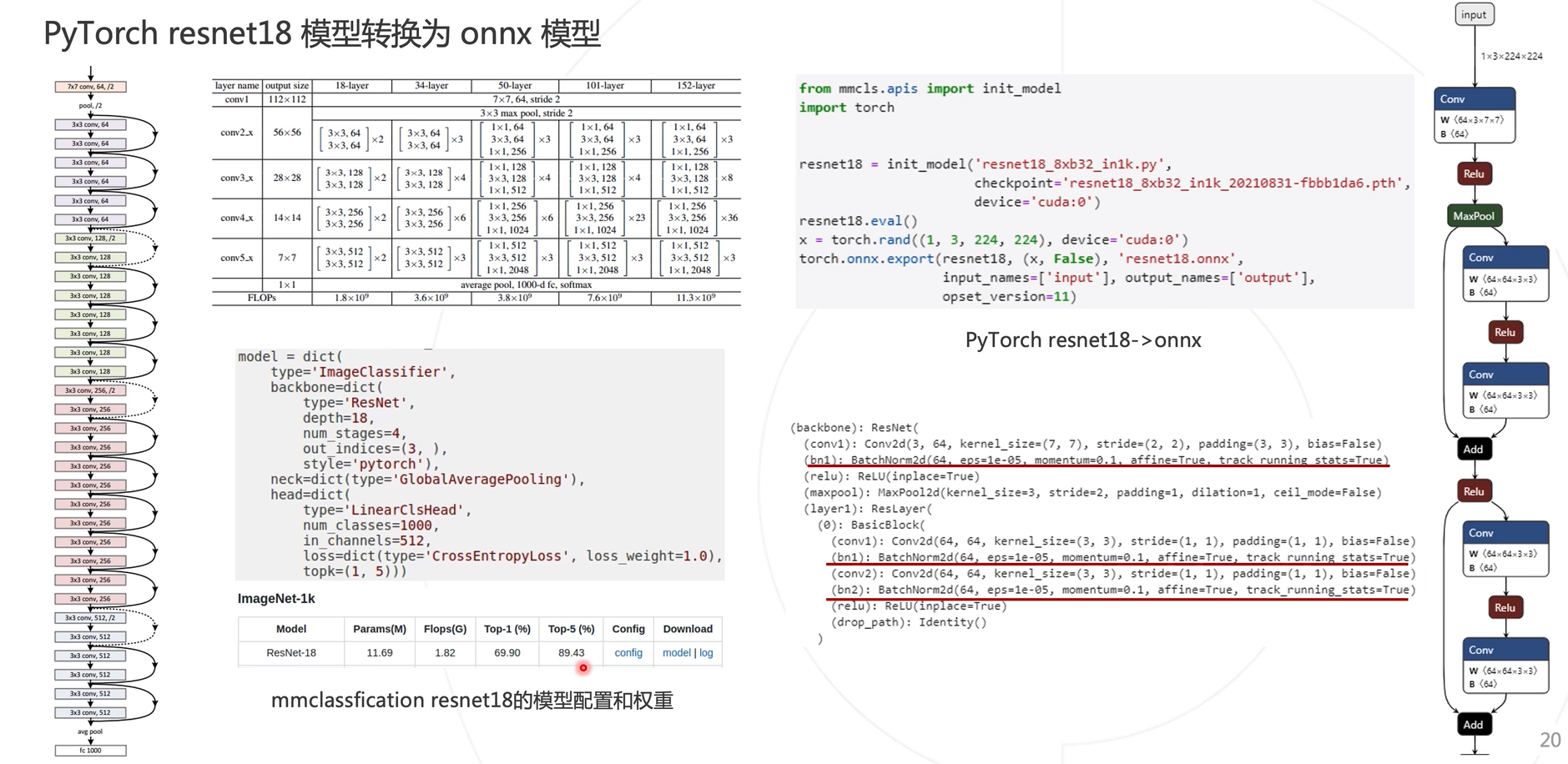
Task: Click the '14×14' output size cell
Action: (287, 218)
